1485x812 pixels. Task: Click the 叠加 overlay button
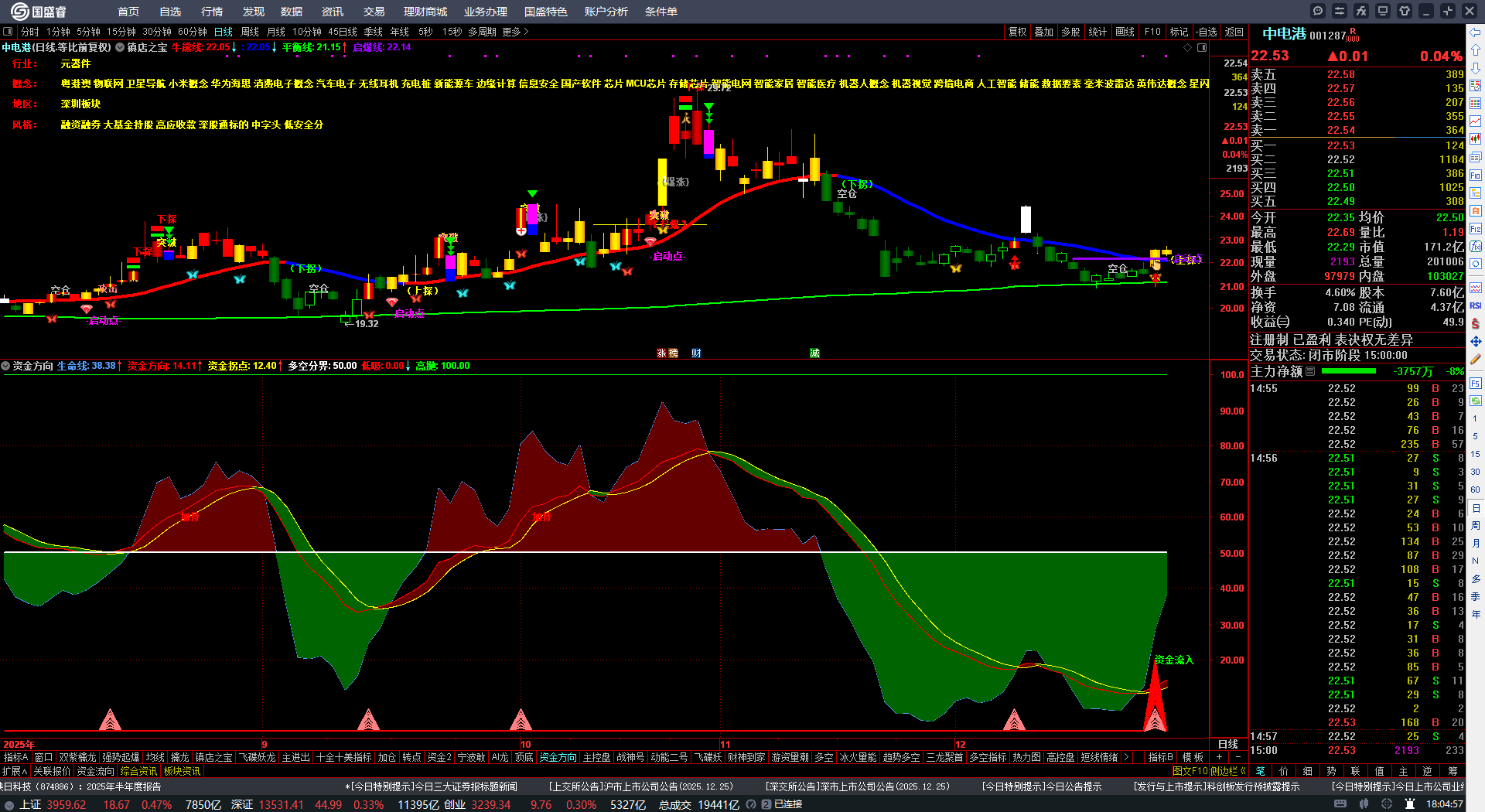(1044, 32)
